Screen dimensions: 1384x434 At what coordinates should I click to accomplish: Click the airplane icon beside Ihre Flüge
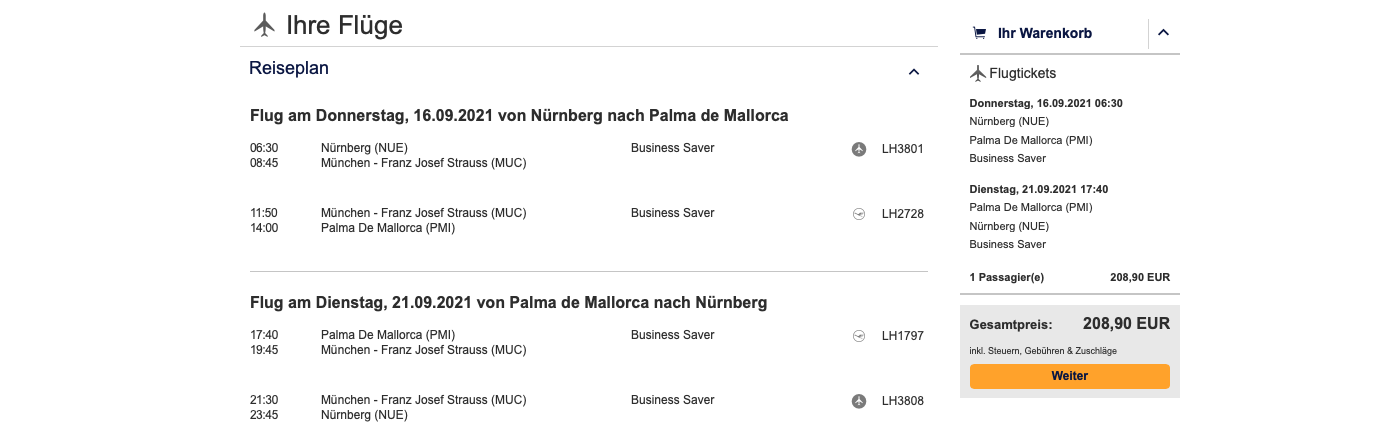pyautogui.click(x=264, y=24)
